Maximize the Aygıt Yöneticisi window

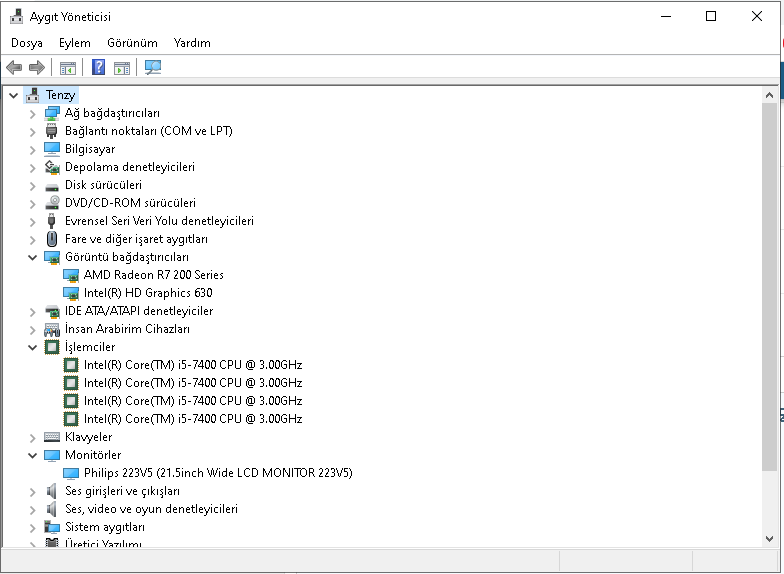(x=710, y=16)
